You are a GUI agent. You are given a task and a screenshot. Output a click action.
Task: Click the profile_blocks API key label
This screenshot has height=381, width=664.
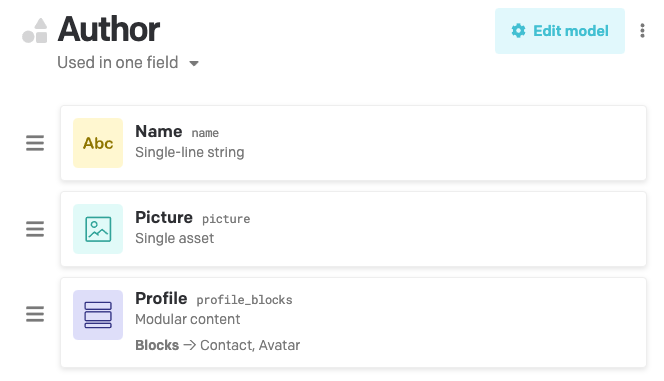(x=244, y=300)
